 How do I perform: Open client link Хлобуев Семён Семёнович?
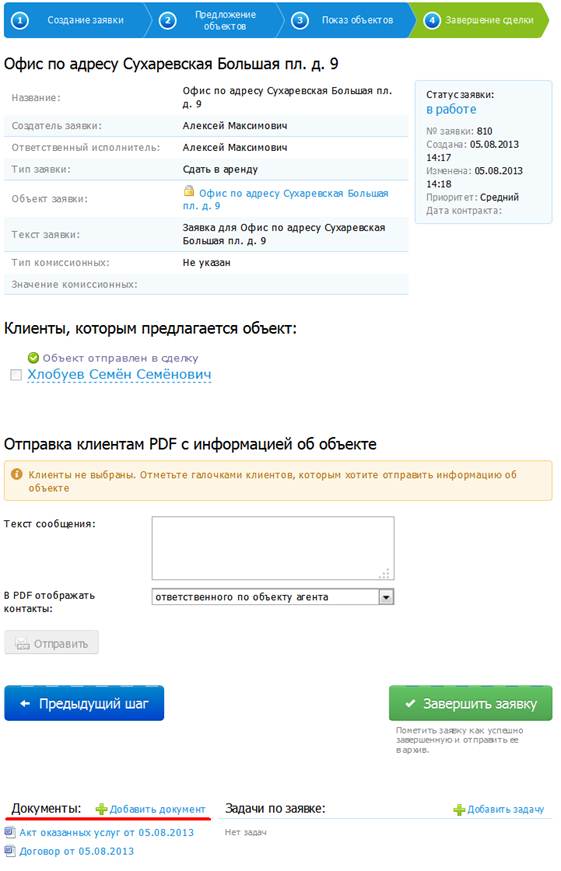119,374
